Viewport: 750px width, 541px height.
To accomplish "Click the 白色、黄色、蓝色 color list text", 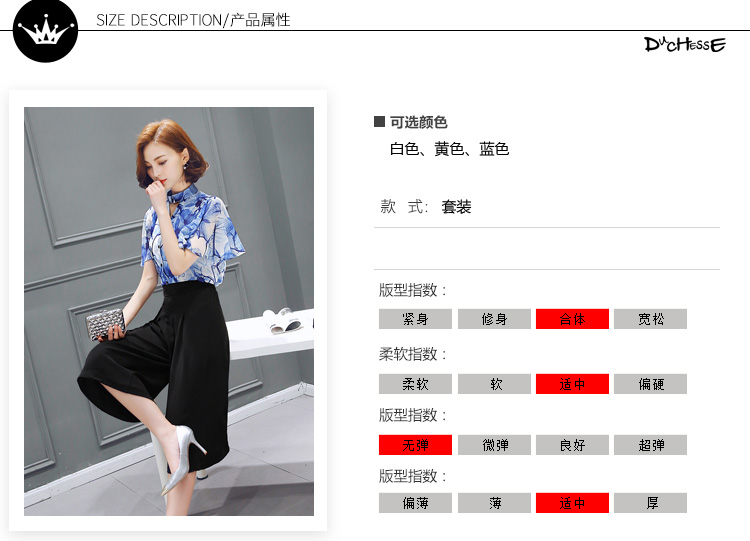I will click(449, 149).
